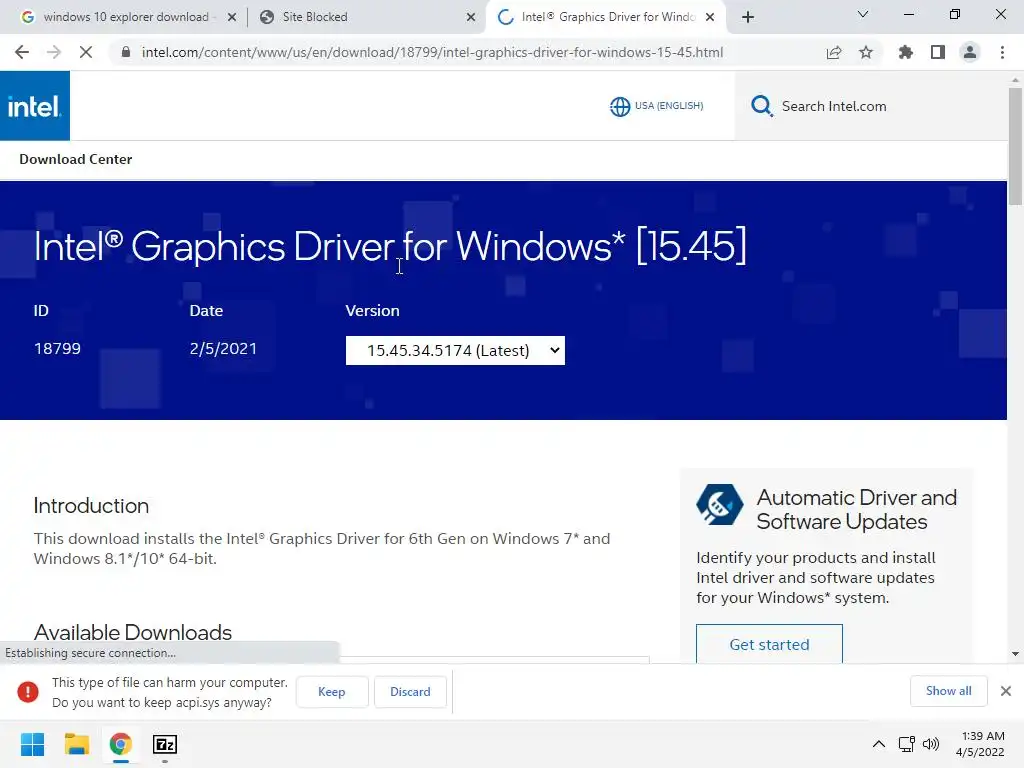Open the browser side panel
The width and height of the screenshot is (1024, 768).
point(938,52)
